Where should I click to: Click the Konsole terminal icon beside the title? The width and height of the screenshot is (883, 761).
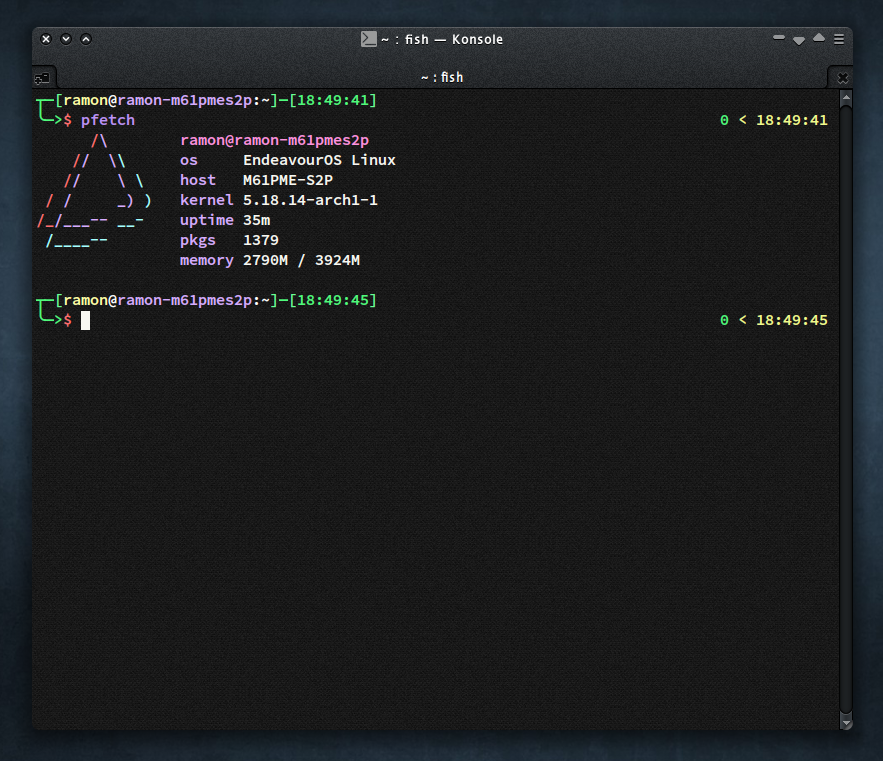(369, 39)
